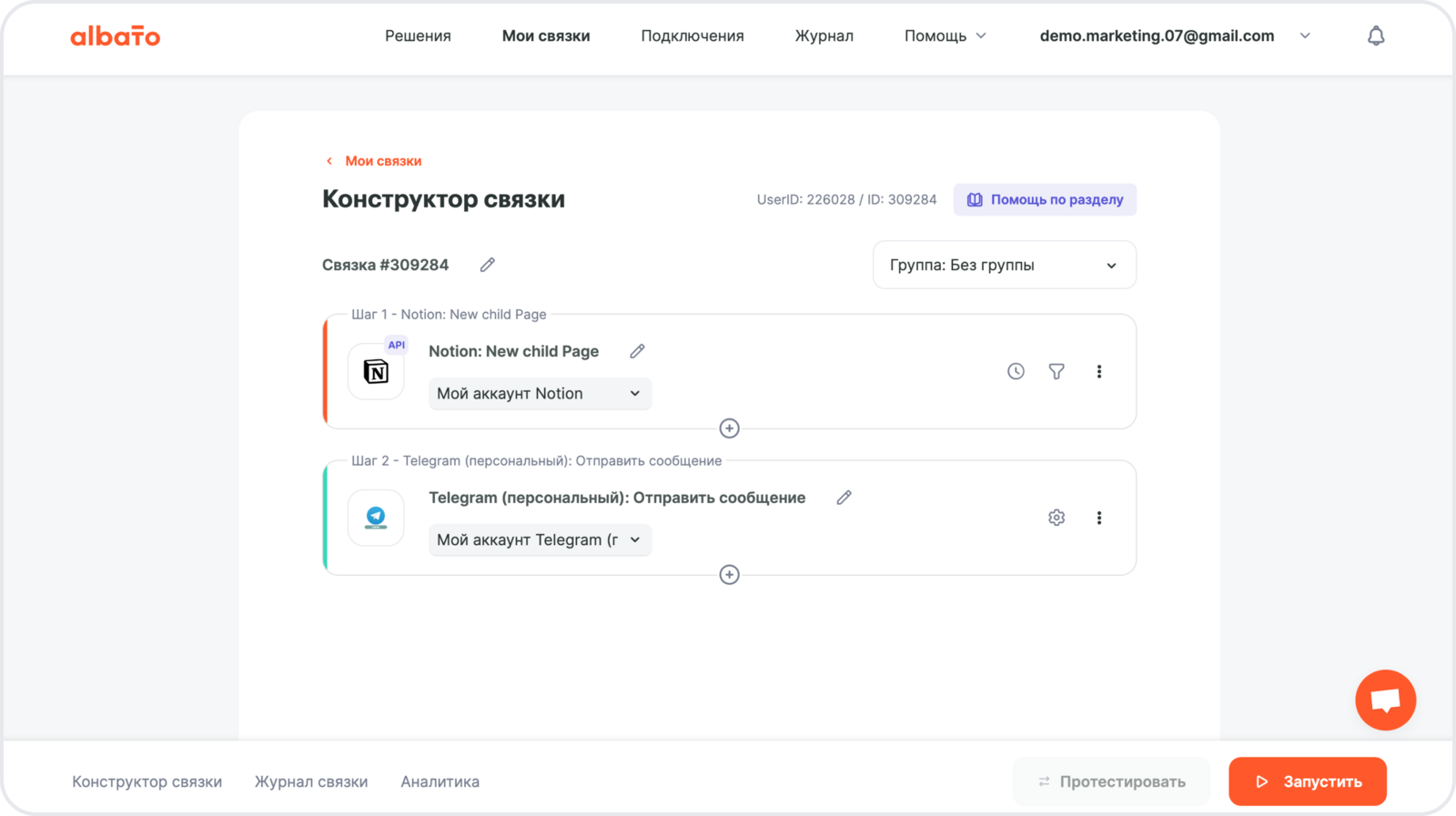Add a step with the plus below Telegram step
Image resolution: width=1456 pixels, height=816 pixels.
pyautogui.click(x=729, y=575)
